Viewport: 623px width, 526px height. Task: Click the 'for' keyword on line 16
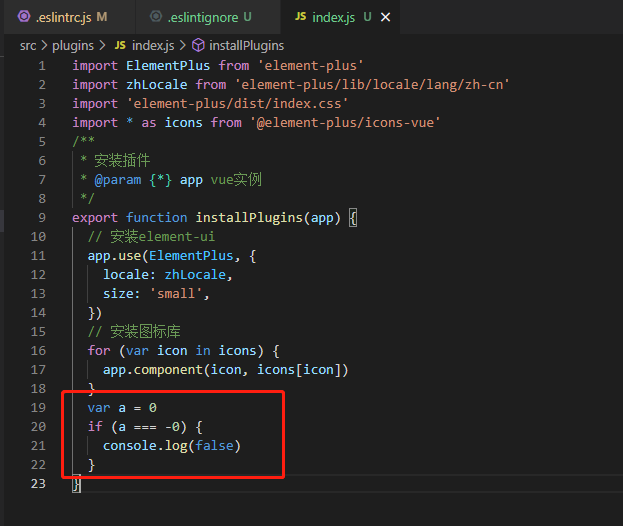pos(99,351)
